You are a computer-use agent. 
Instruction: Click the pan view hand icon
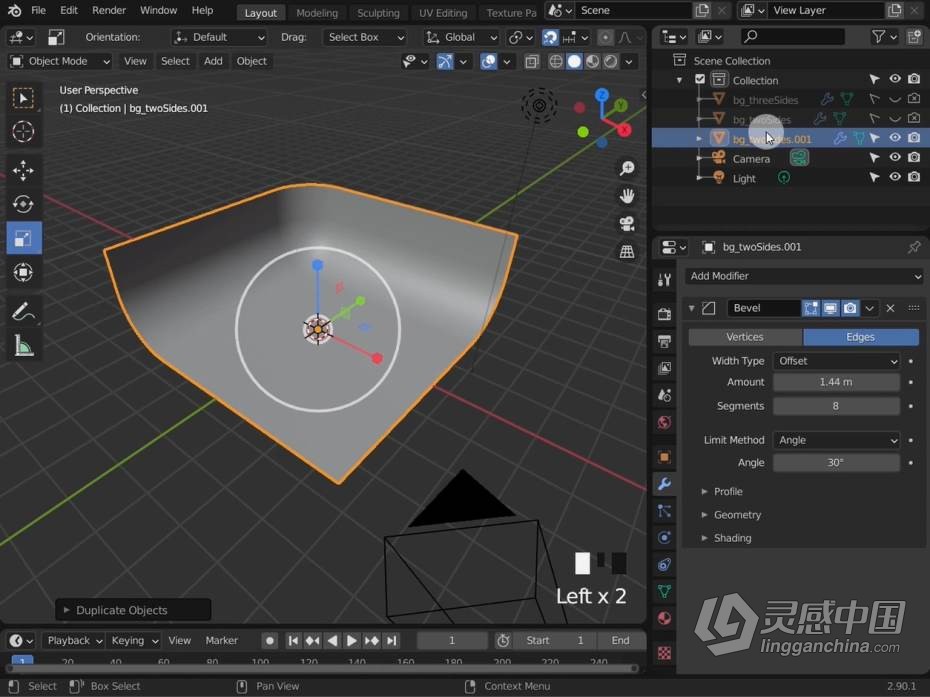coord(627,196)
